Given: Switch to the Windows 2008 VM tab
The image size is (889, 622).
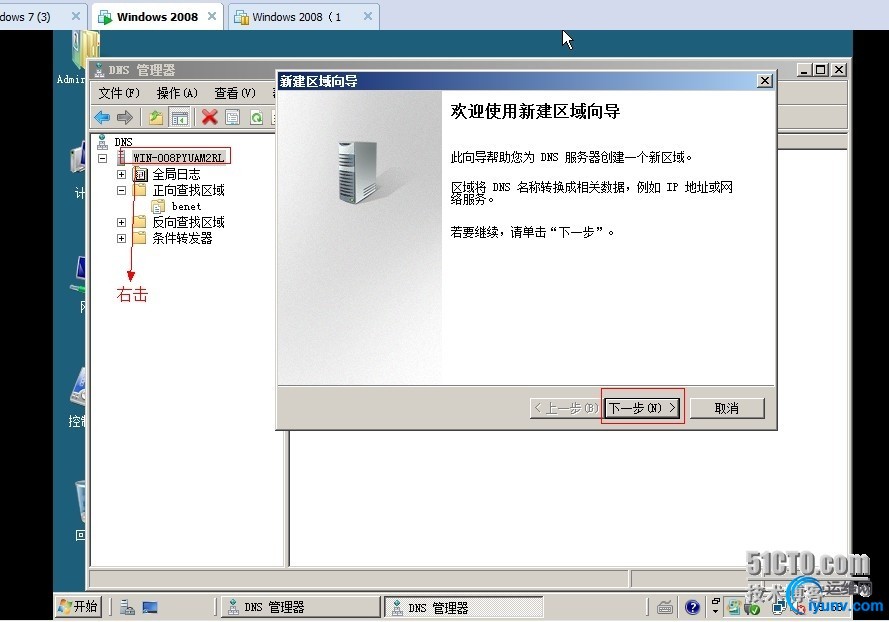Looking at the screenshot, I should (x=157, y=17).
